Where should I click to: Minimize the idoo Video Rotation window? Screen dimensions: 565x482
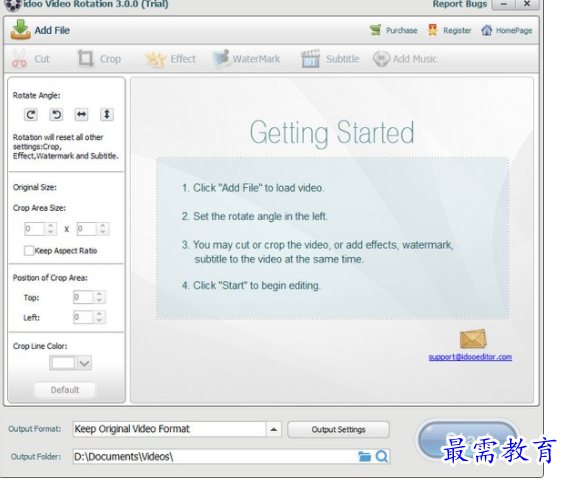(504, 4)
